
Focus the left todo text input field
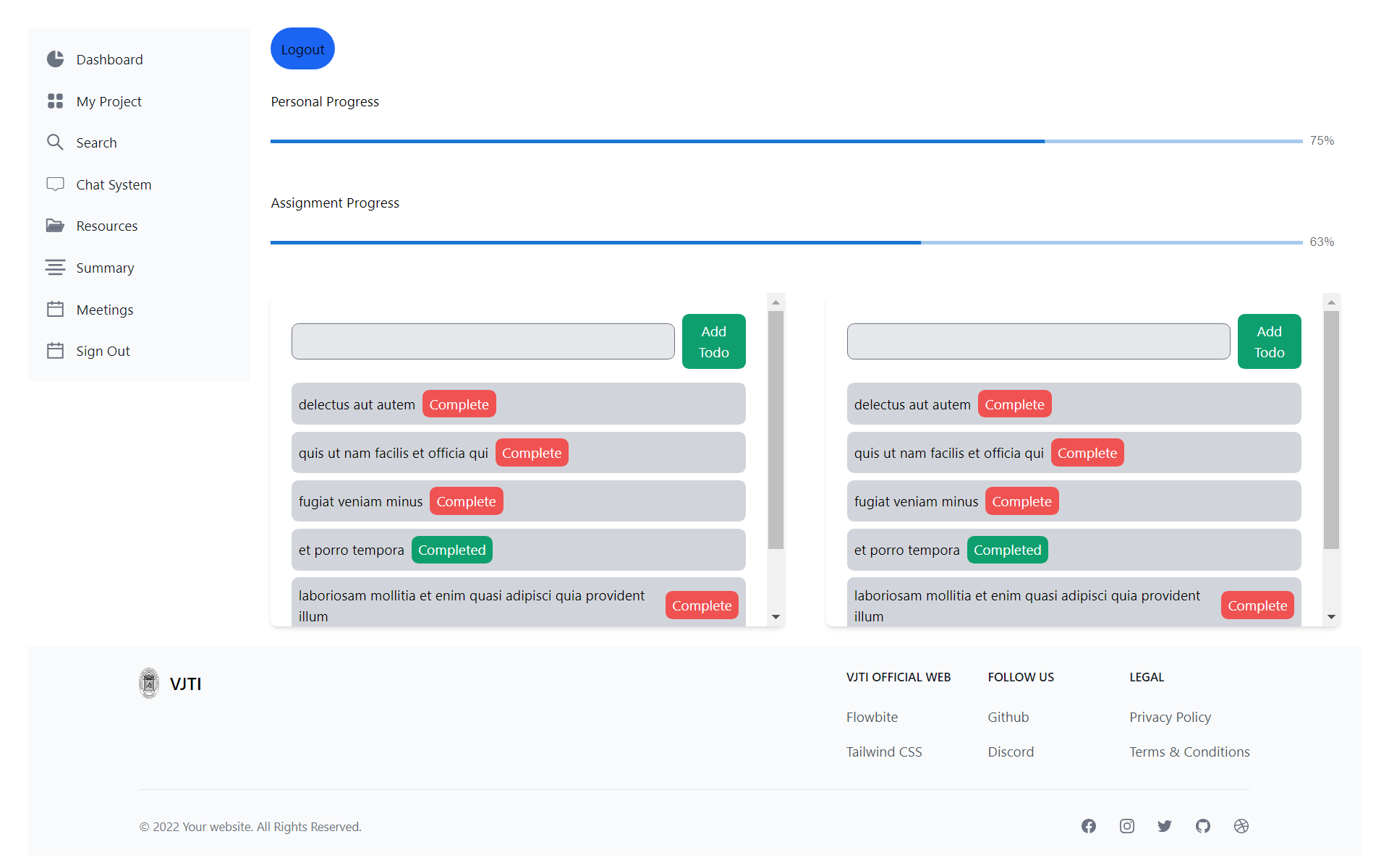[483, 341]
